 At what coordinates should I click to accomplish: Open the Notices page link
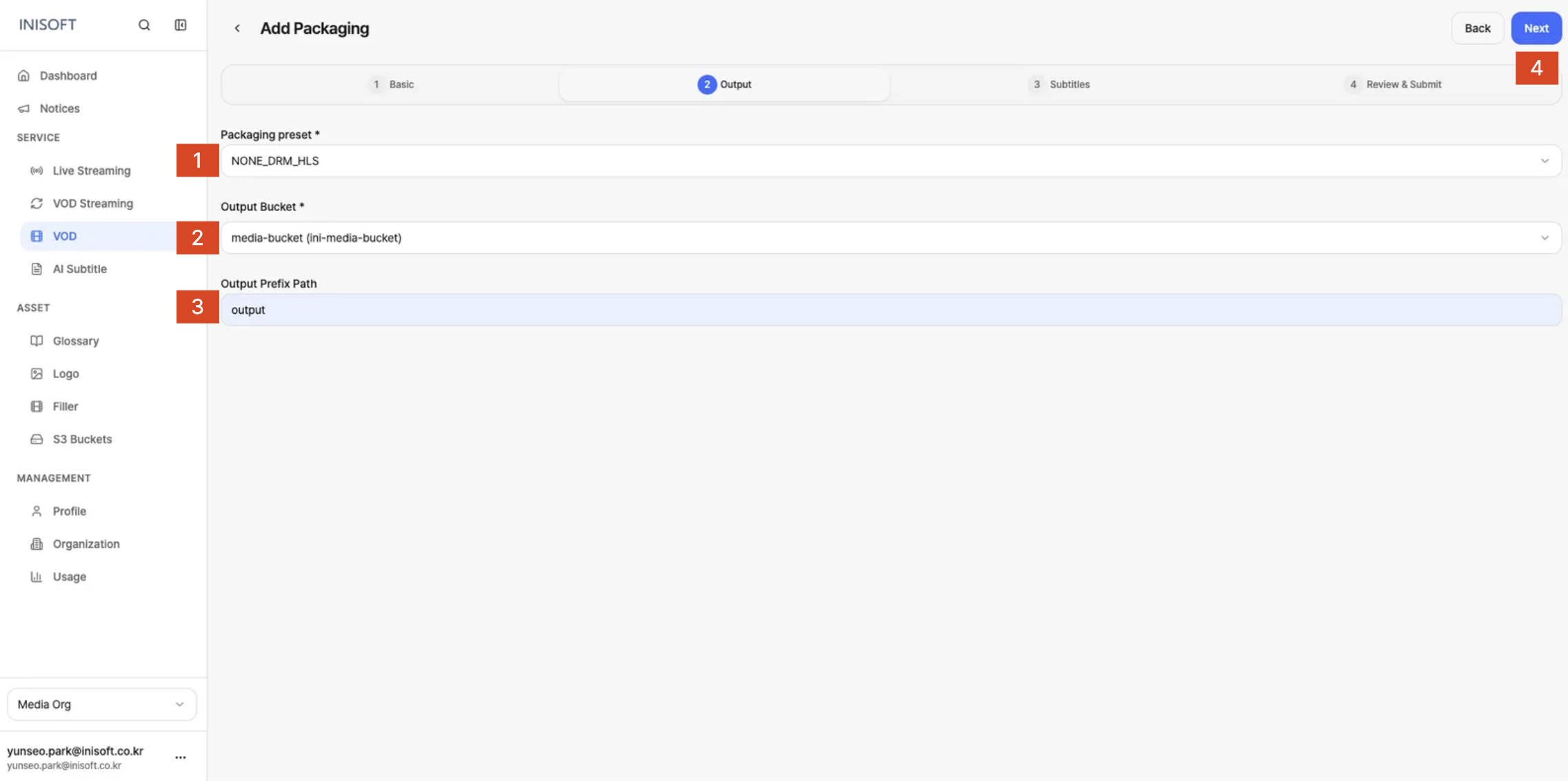pyautogui.click(x=59, y=108)
